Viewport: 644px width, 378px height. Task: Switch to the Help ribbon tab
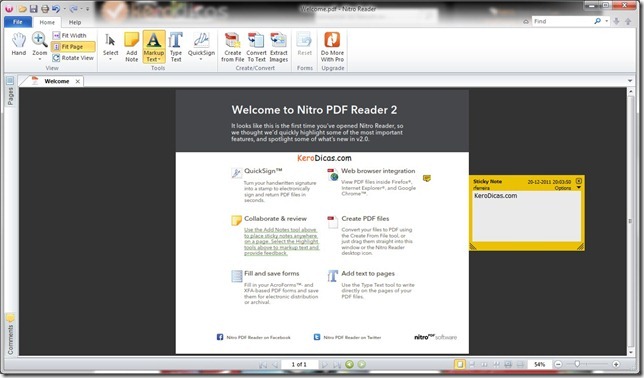75,22
